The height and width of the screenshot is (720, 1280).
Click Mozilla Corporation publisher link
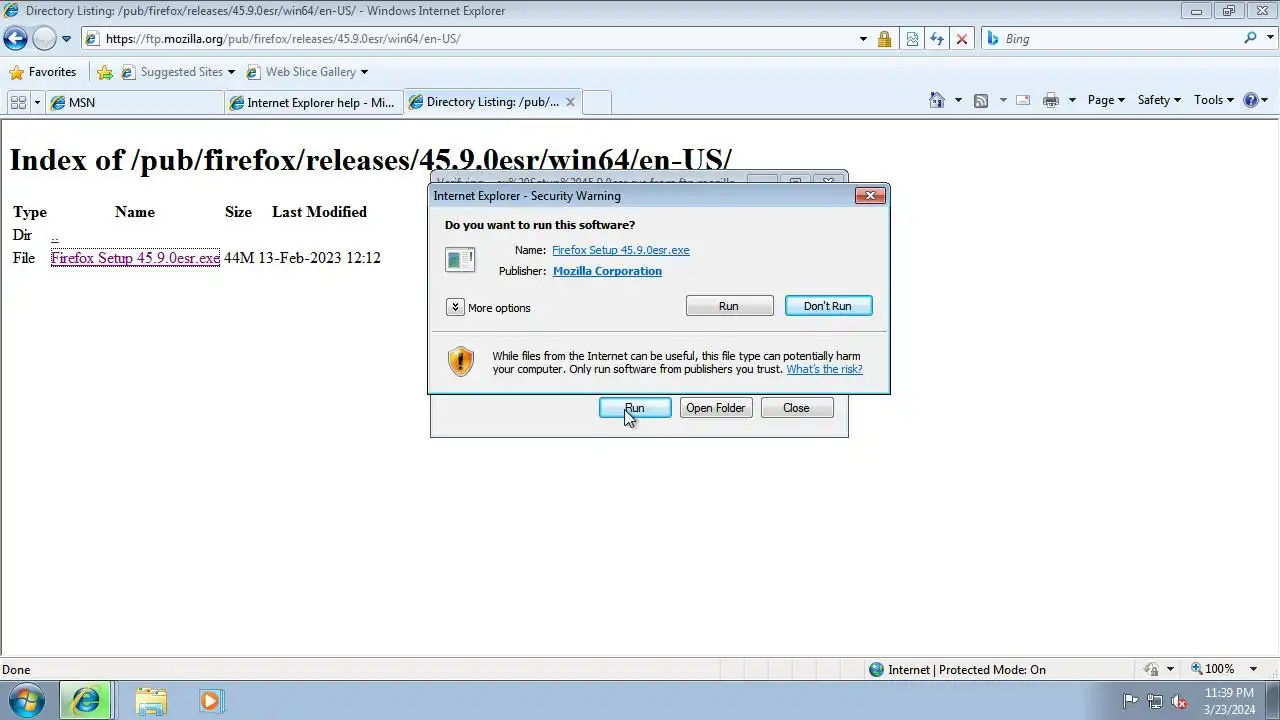(x=607, y=271)
